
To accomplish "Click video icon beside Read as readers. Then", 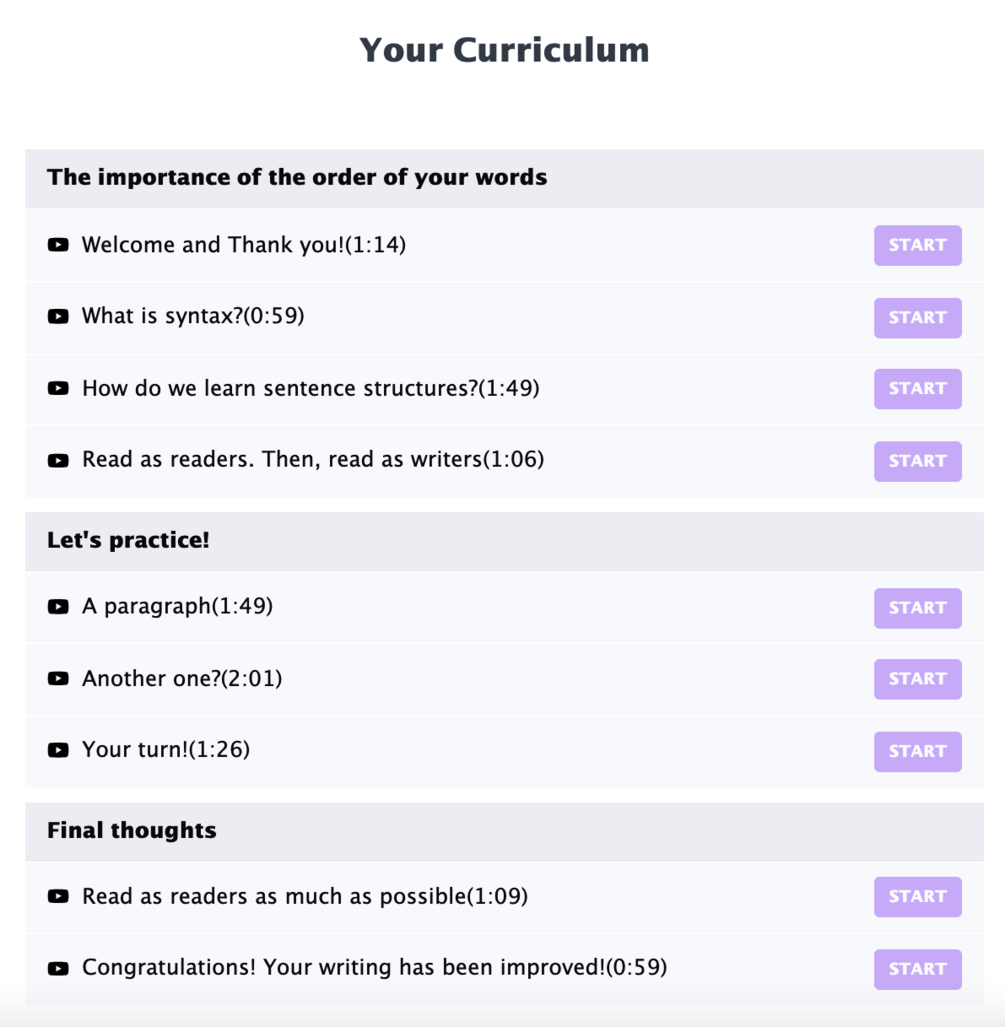I will click(58, 461).
